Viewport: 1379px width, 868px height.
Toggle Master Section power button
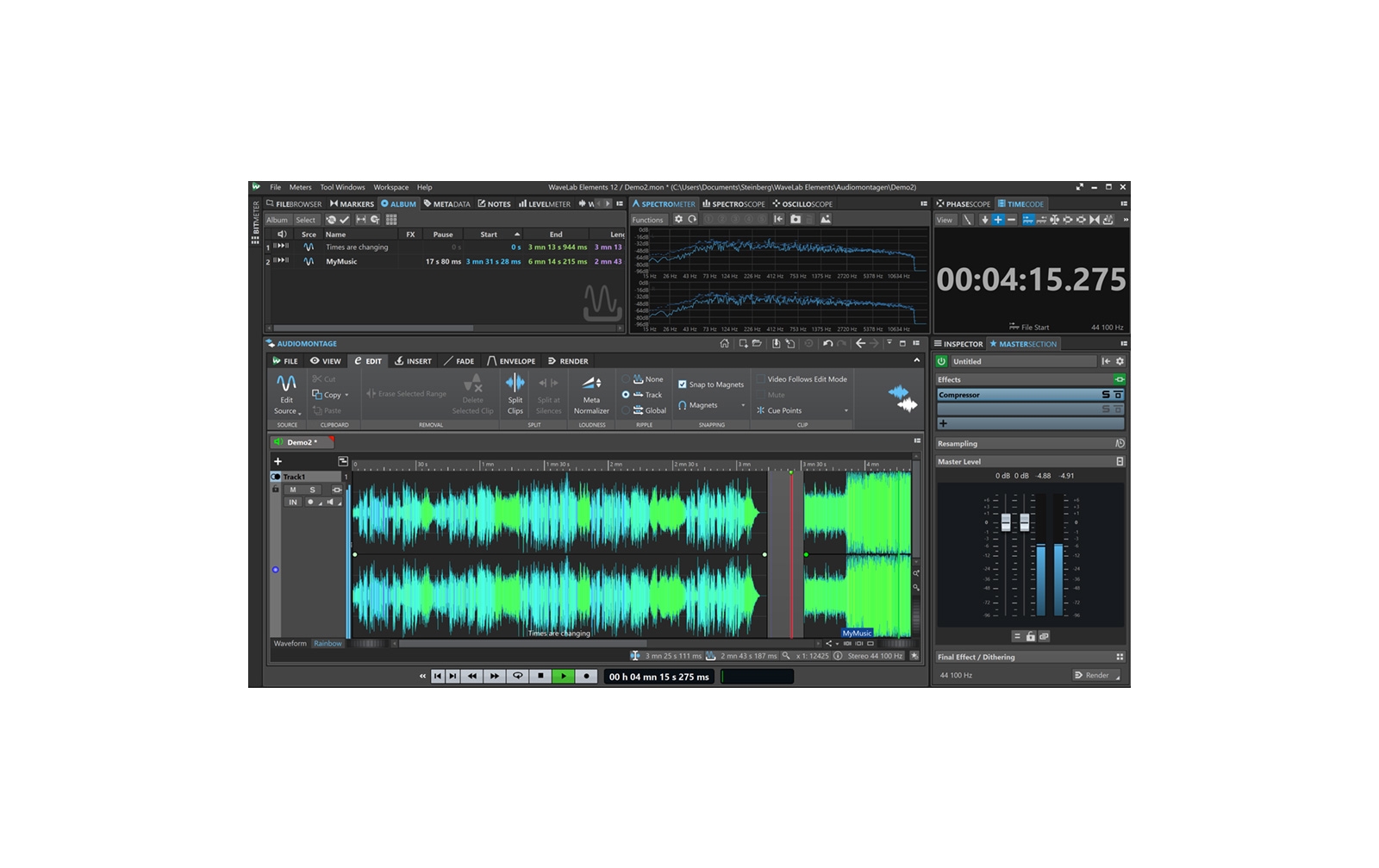(942, 361)
